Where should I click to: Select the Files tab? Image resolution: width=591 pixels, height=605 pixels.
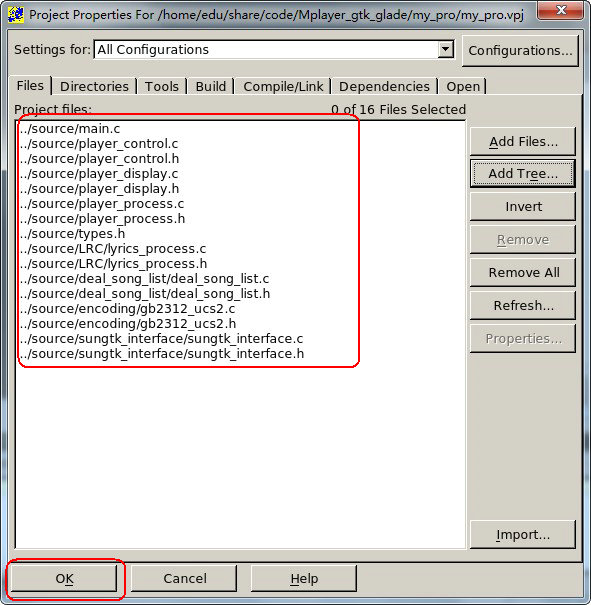click(x=30, y=85)
